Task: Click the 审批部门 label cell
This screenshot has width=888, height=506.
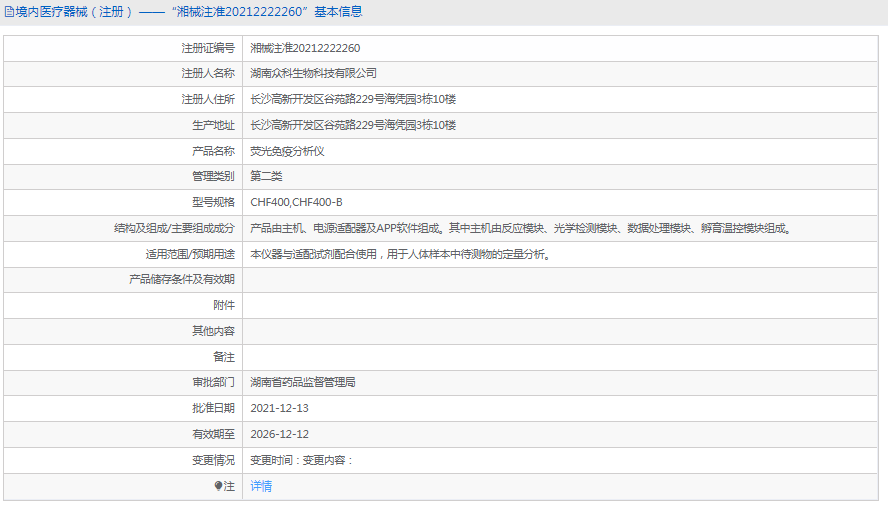Action: pyautogui.click(x=123, y=382)
